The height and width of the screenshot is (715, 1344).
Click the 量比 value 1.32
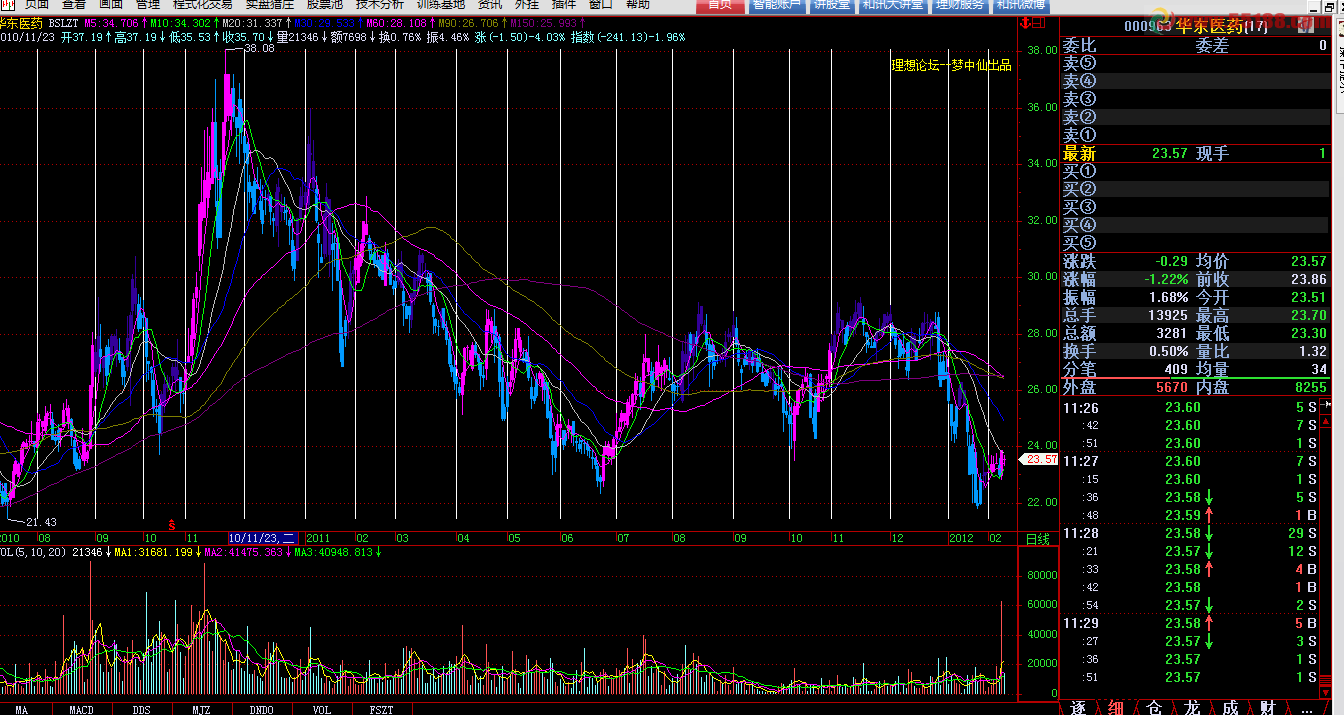pyautogui.click(x=1313, y=352)
